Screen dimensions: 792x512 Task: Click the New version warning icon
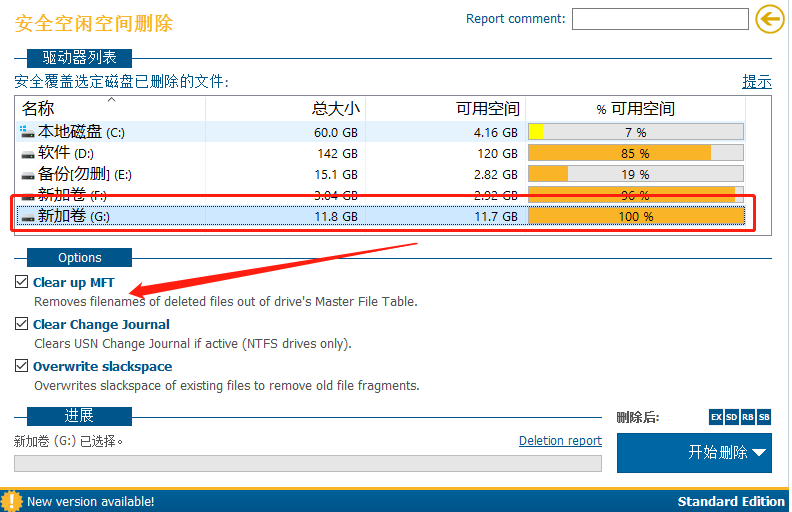click(x=11, y=501)
